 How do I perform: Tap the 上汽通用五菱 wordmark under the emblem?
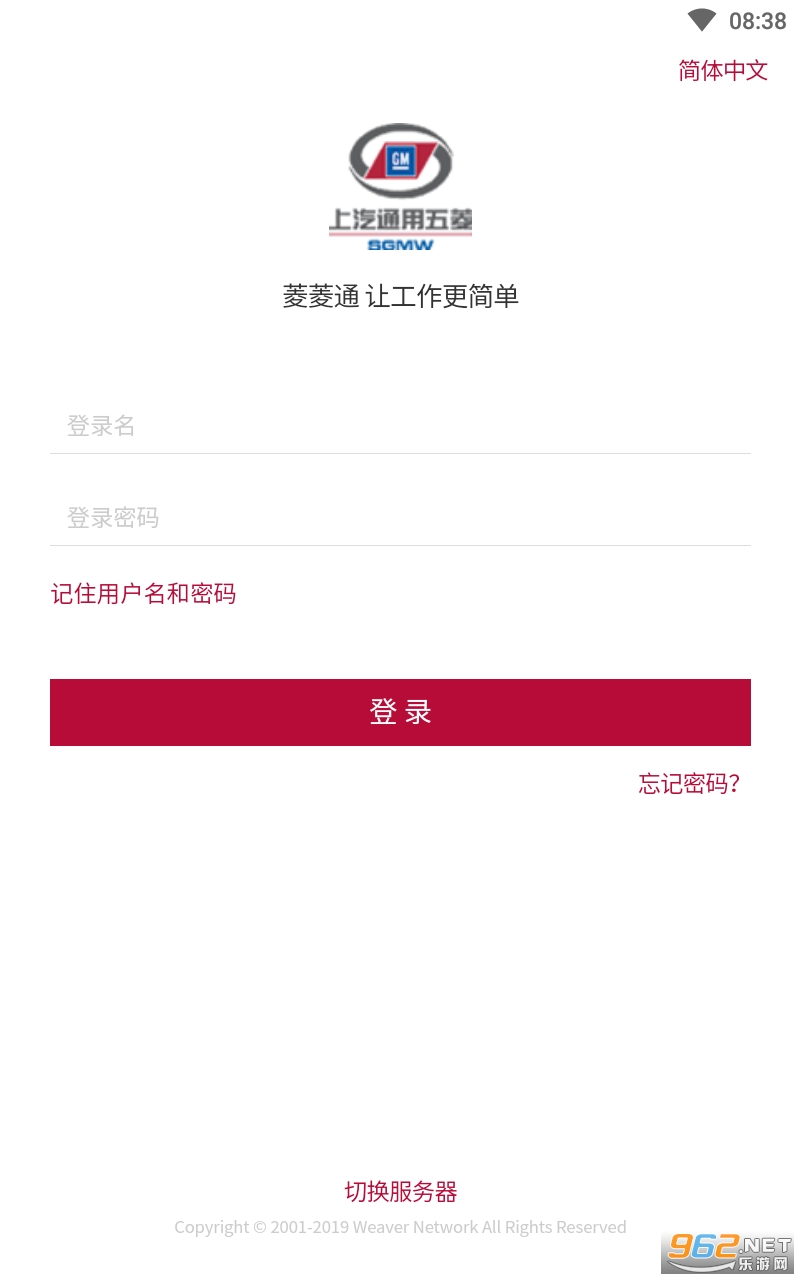(400, 220)
